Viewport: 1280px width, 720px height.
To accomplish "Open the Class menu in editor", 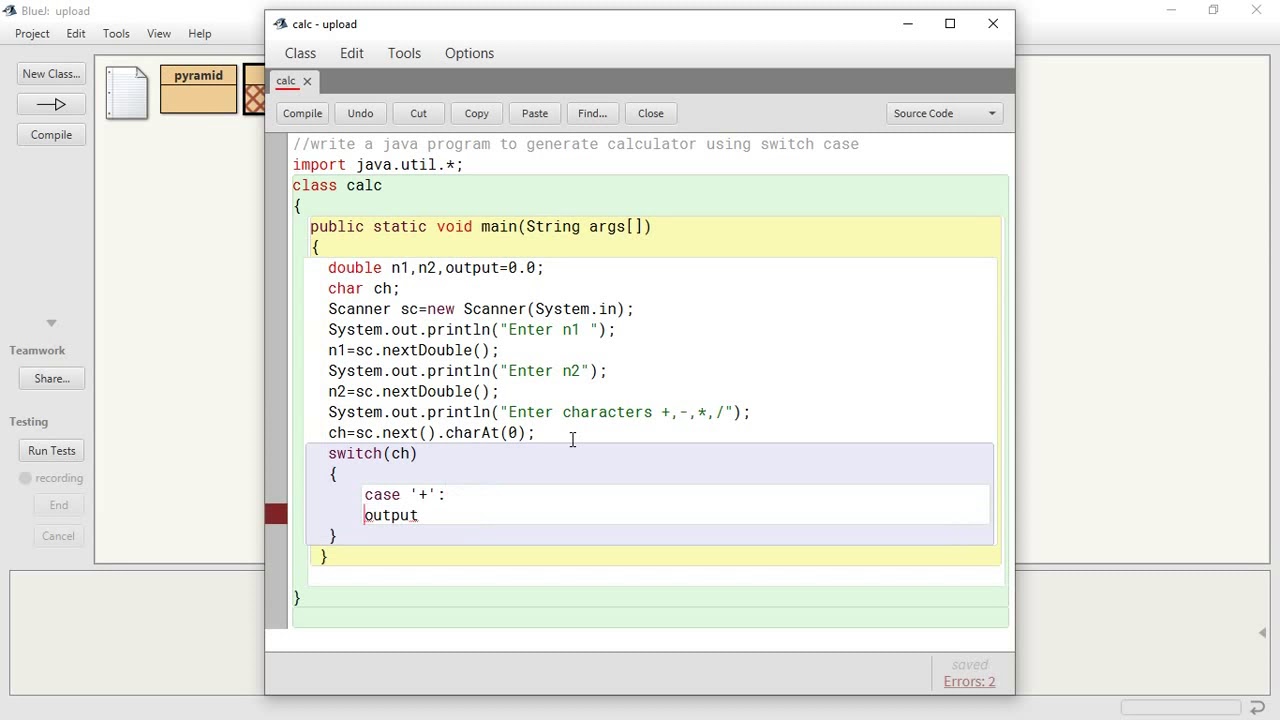I will pyautogui.click(x=300, y=53).
